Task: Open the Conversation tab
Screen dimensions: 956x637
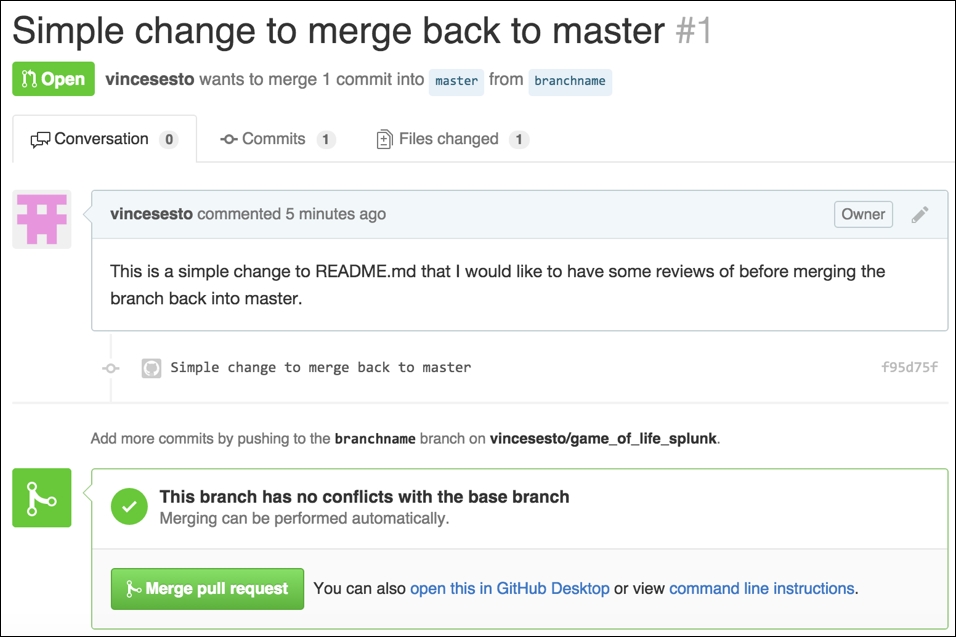Action: tap(103, 139)
